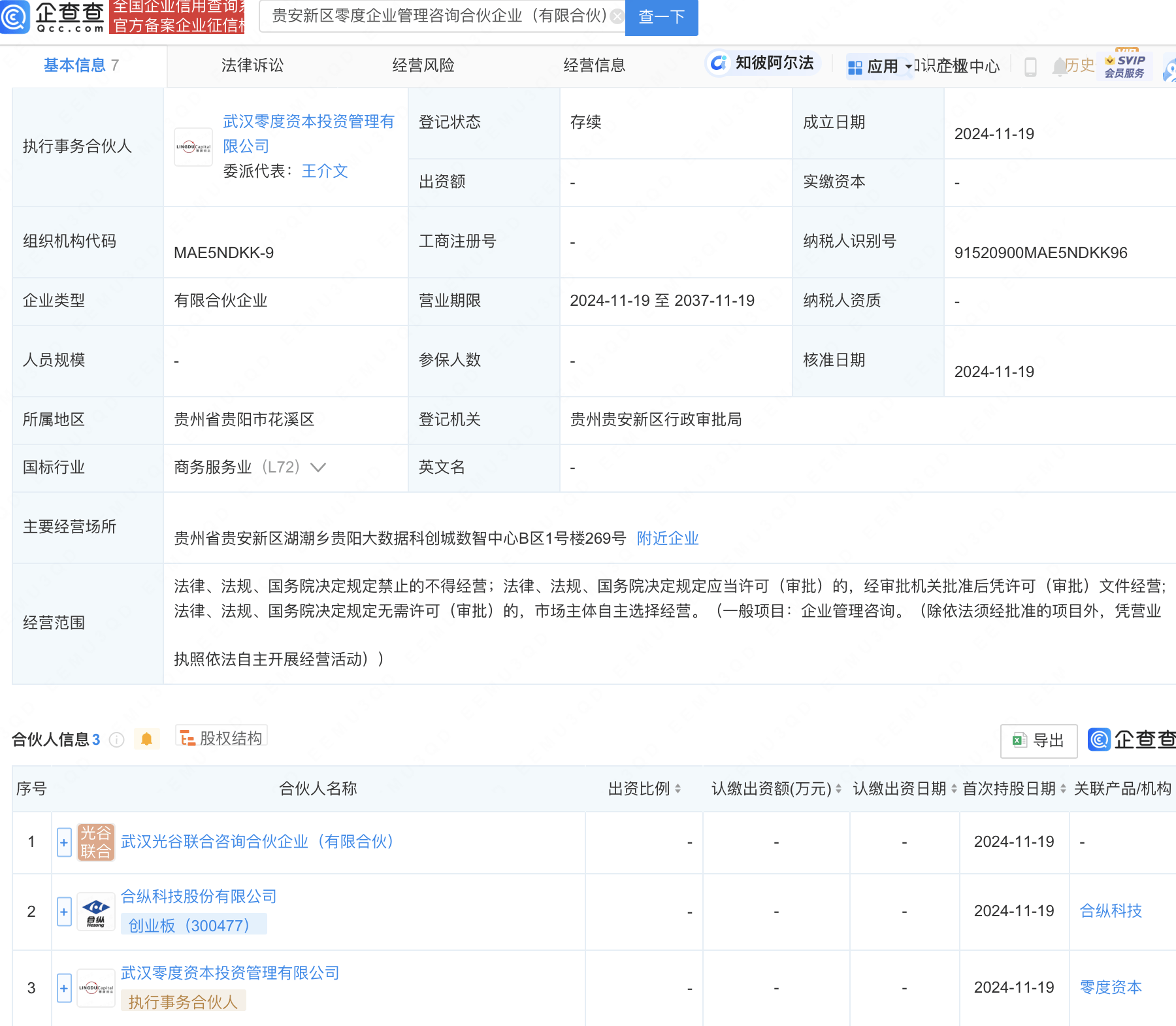1176x1026 pixels.
Task: Click organization code MAE5NDKK-9
Action: coord(223,253)
